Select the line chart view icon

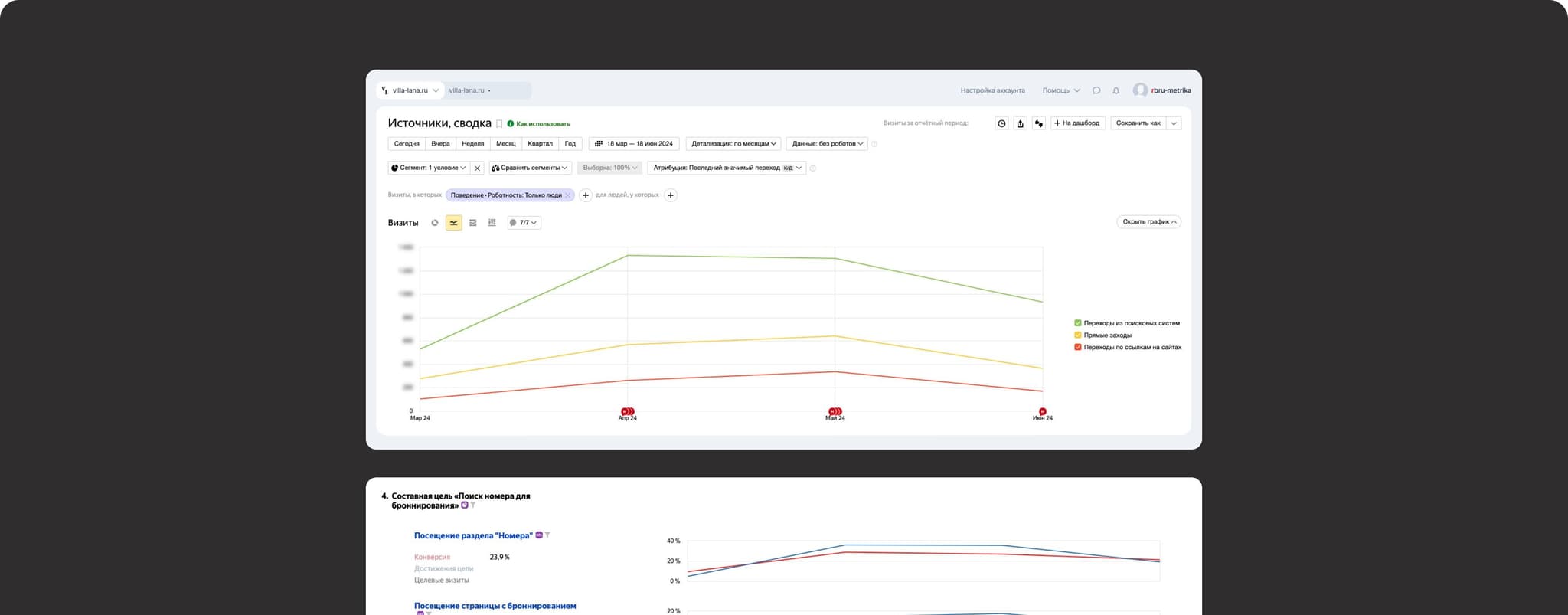(x=454, y=223)
